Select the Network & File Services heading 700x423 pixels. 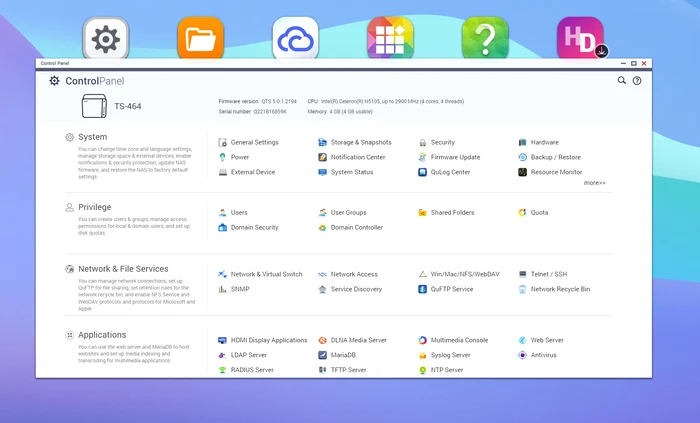coord(123,269)
